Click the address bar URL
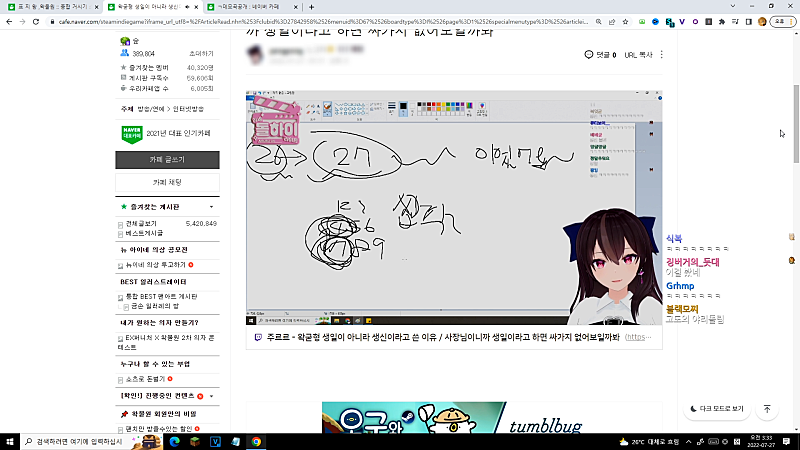 [x=323, y=21]
